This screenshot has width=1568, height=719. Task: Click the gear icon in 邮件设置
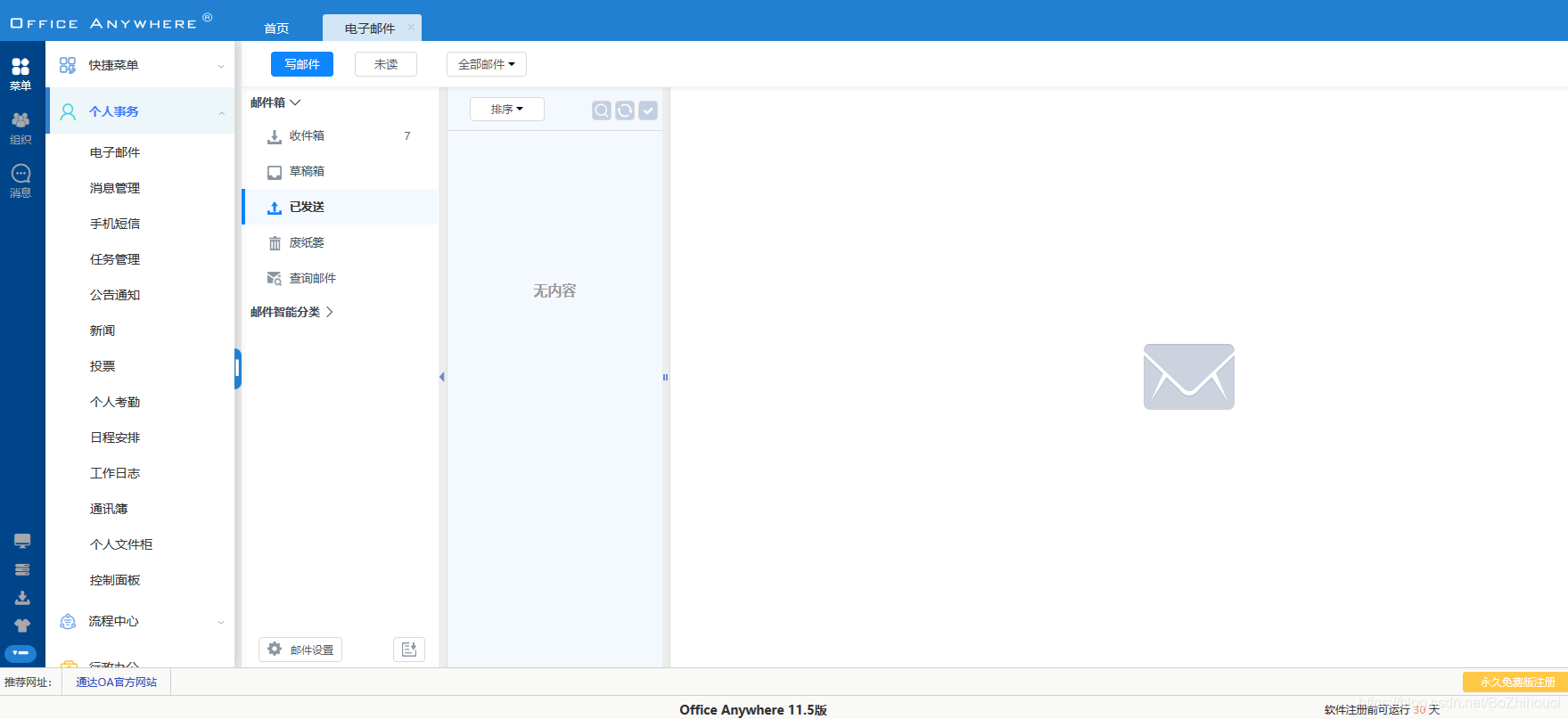(275, 650)
